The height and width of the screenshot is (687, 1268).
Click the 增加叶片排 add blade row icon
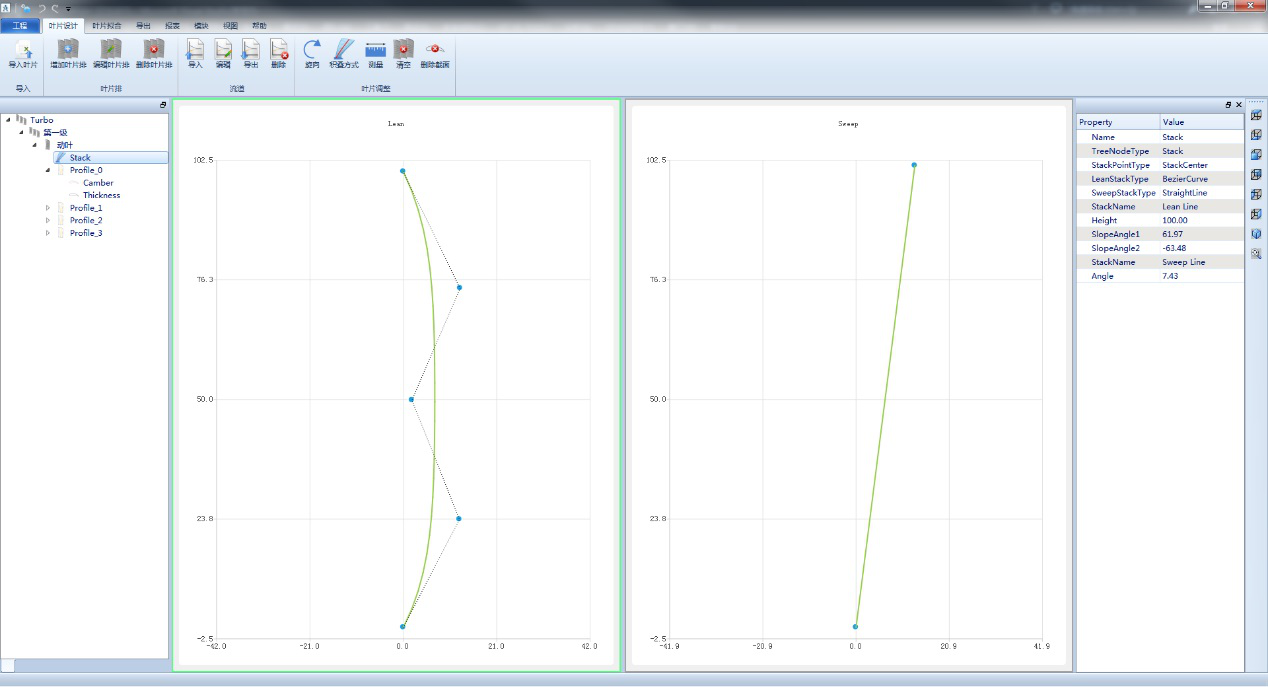click(x=68, y=49)
